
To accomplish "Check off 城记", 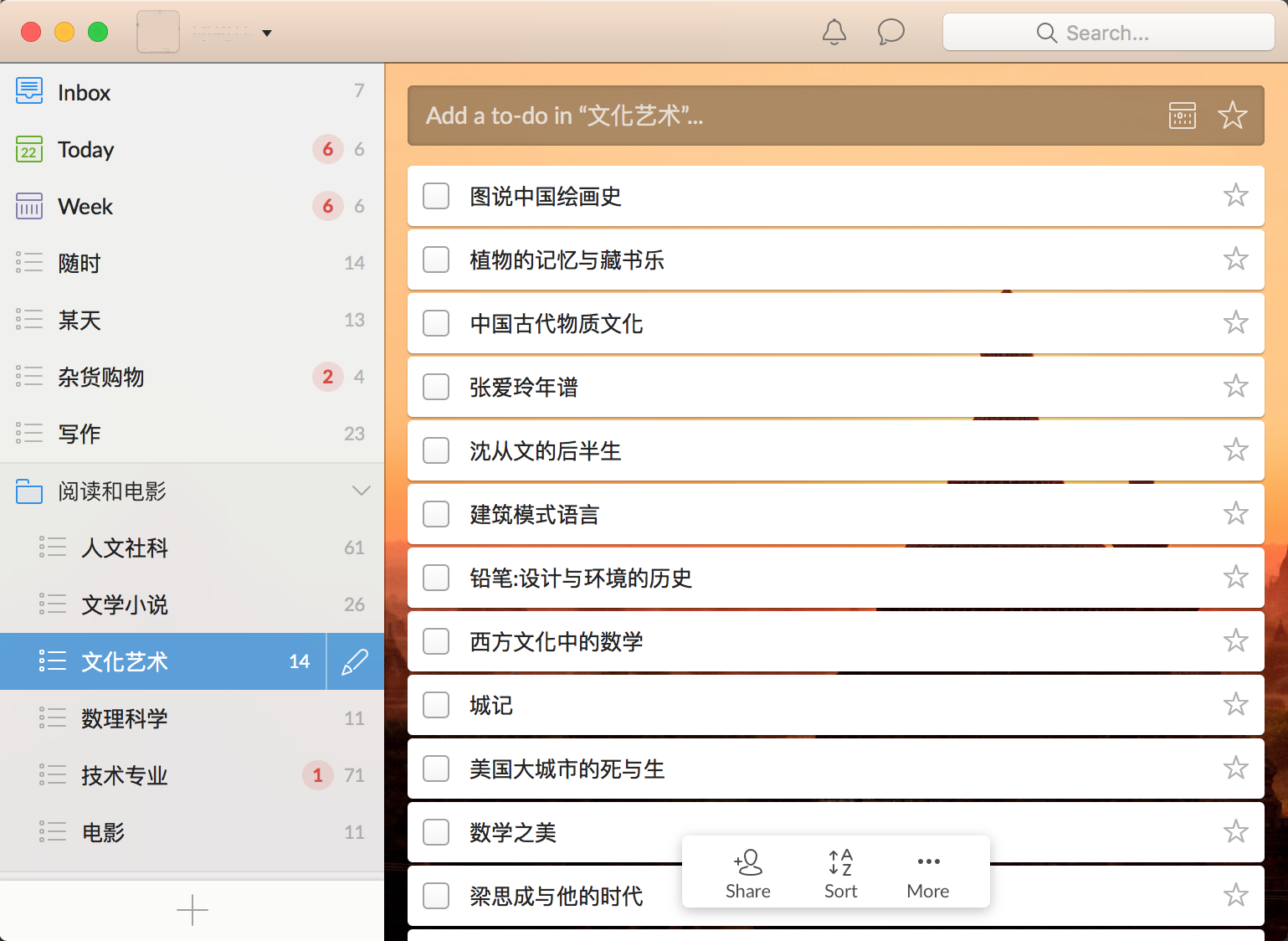I will coord(436,705).
